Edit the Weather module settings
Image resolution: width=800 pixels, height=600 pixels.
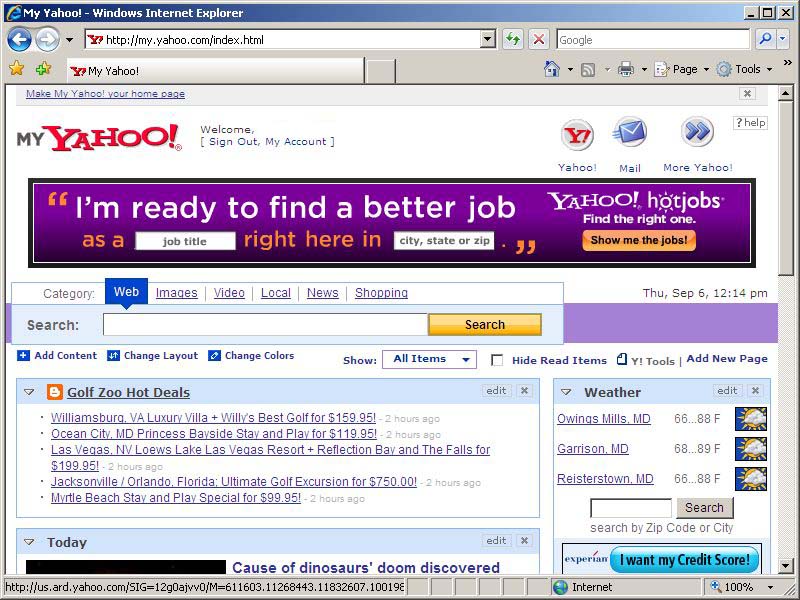tap(727, 391)
